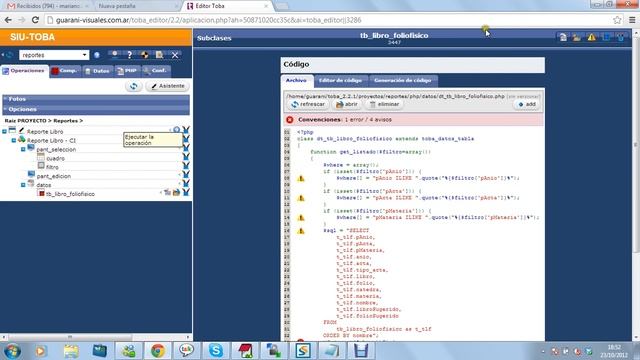Open the reportes project dropdown
This screenshot has width=640, height=360.
[x=54, y=55]
